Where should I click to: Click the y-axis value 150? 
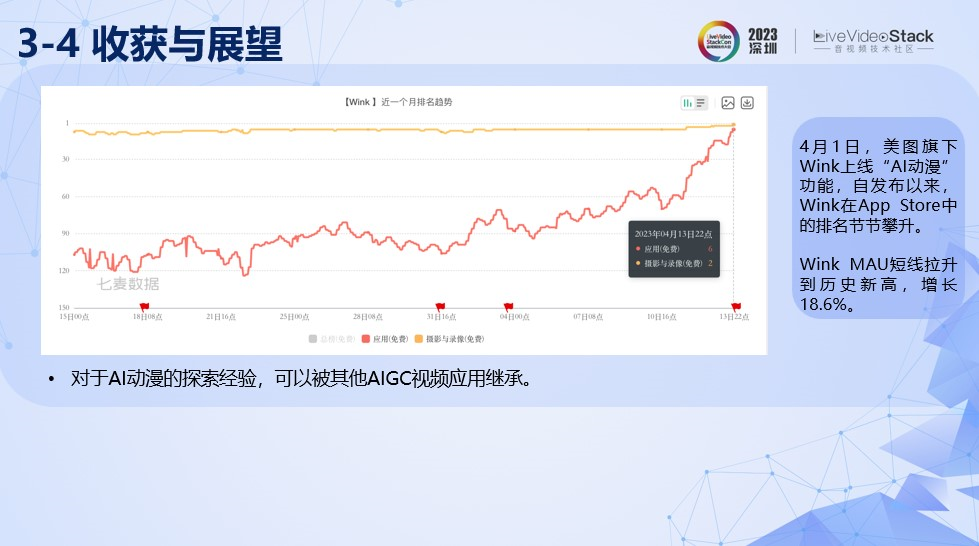[64, 307]
